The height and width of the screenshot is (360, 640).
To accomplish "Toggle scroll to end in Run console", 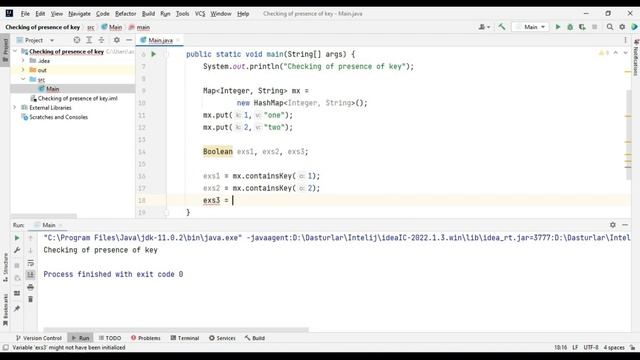I will pos(31,275).
